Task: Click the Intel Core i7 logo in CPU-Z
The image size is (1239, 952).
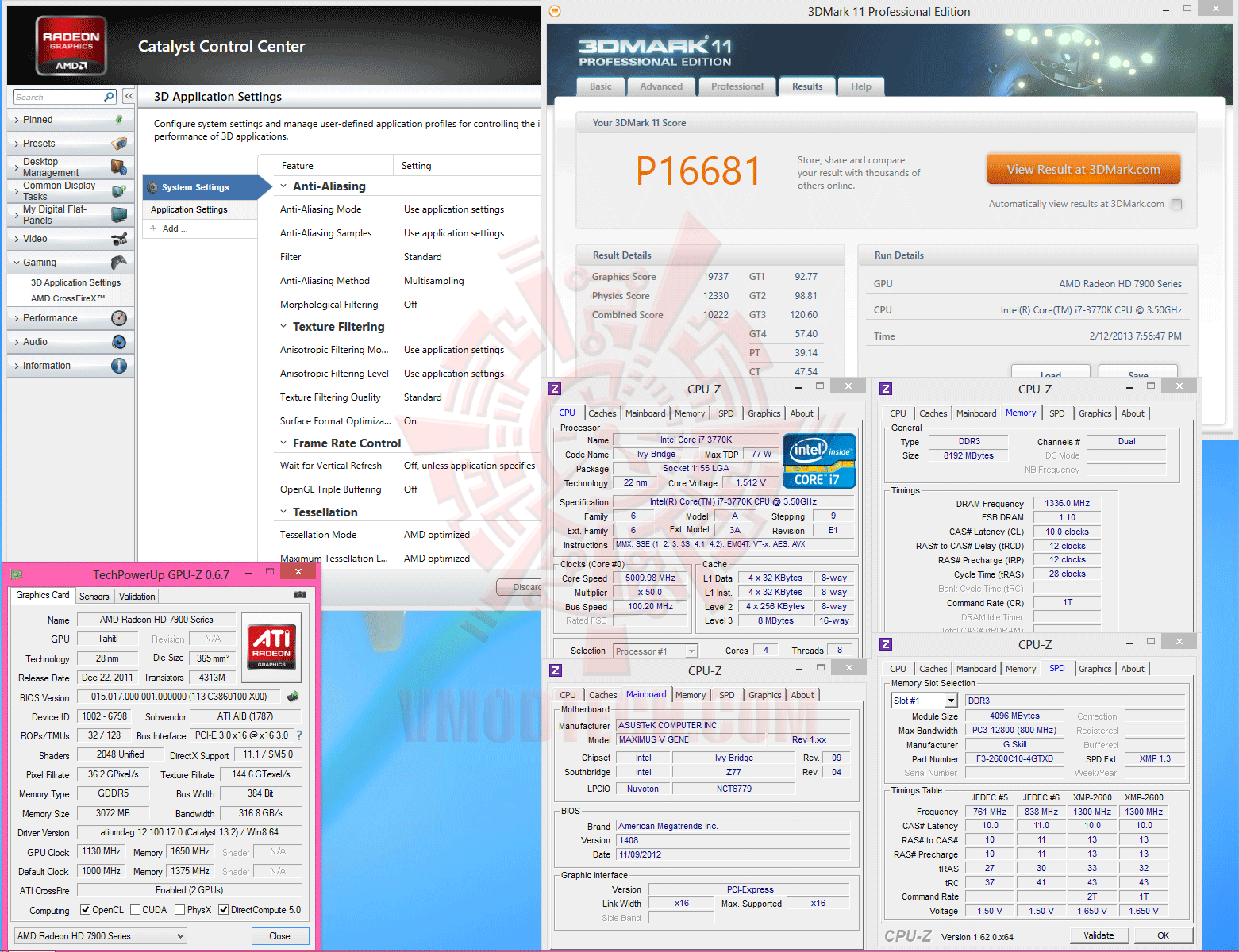Action: (819, 461)
